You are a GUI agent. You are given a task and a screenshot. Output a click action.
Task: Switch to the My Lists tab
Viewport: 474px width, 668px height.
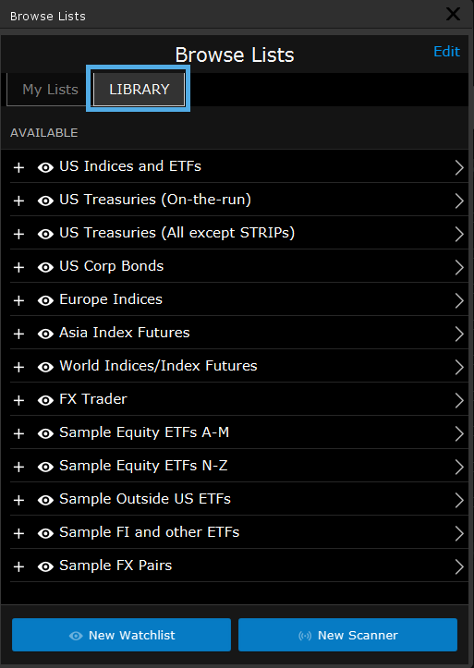50,89
